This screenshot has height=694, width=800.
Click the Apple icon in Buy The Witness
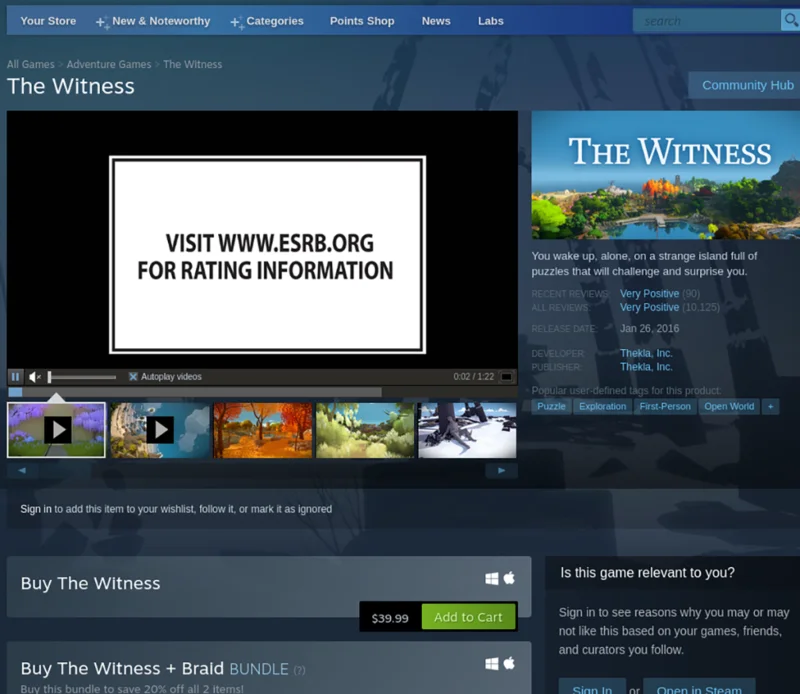(x=509, y=578)
